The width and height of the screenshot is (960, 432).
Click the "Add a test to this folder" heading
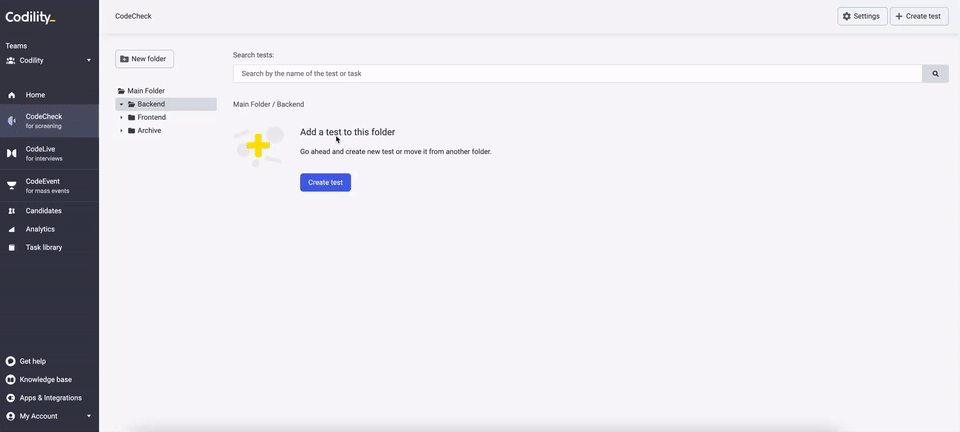347,132
